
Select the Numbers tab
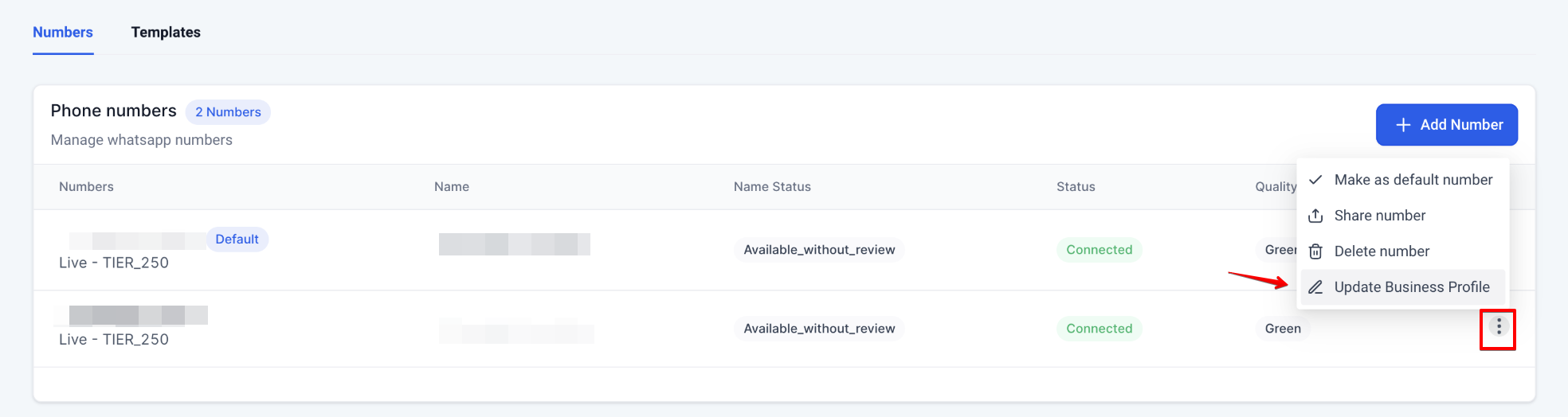point(63,33)
